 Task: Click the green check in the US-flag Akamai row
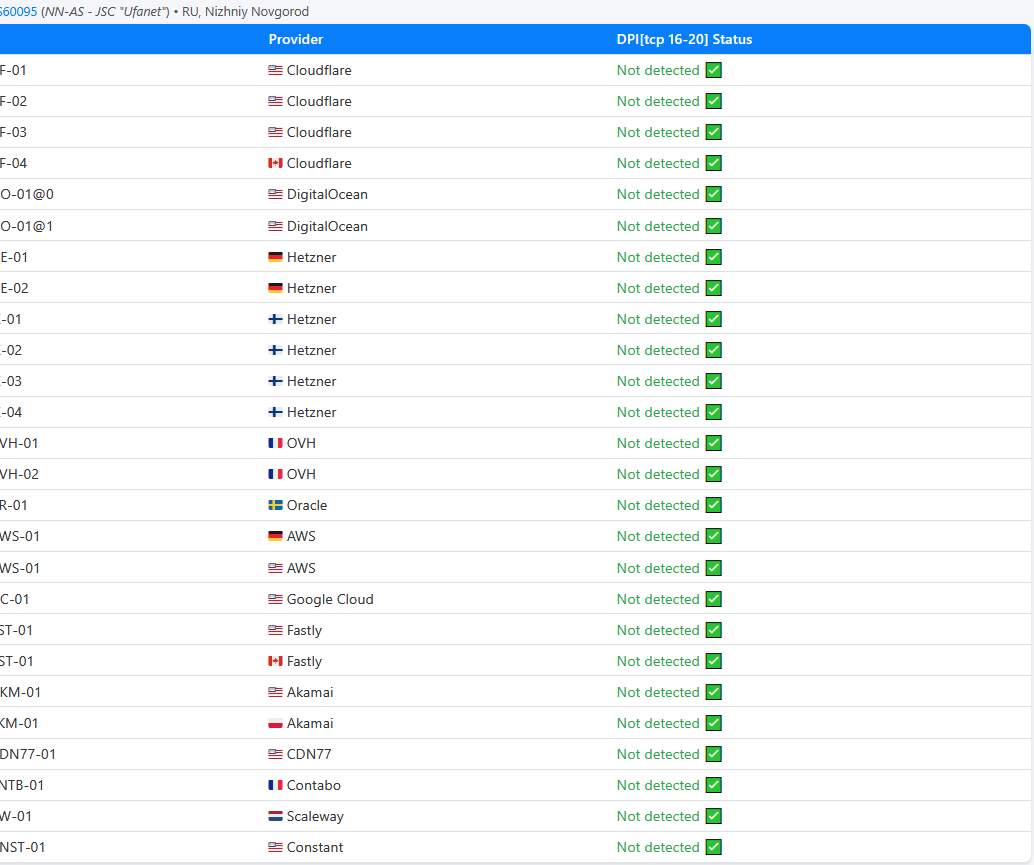click(714, 692)
